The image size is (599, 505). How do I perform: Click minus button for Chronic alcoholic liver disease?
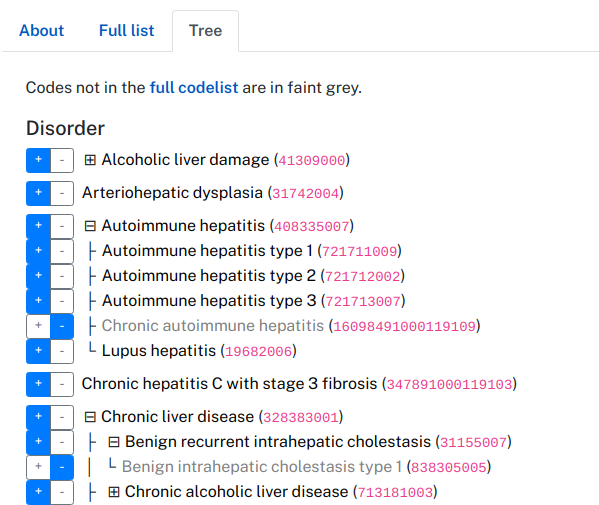62,492
